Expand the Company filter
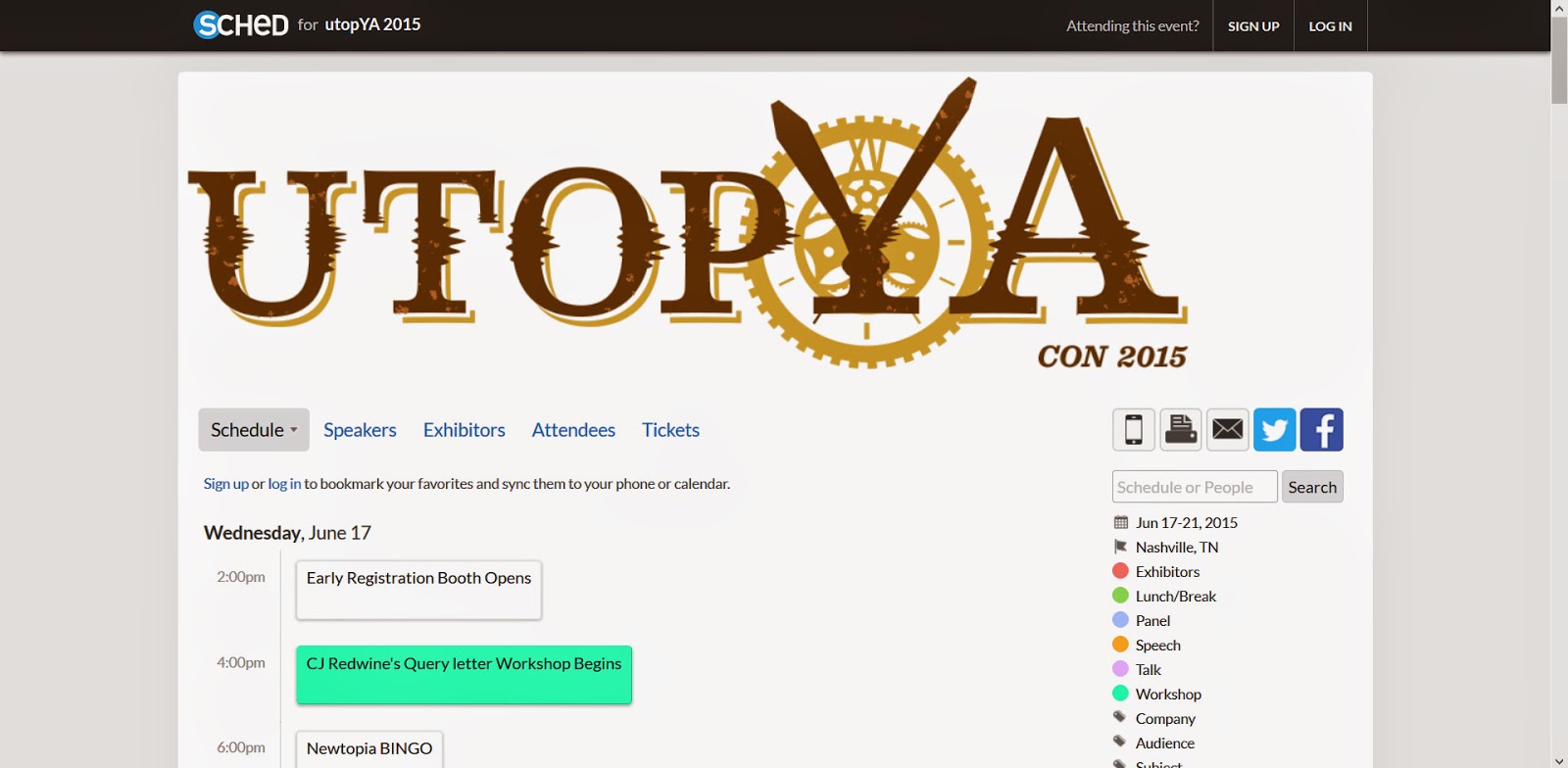This screenshot has height=768, width=1568. pos(1165,718)
